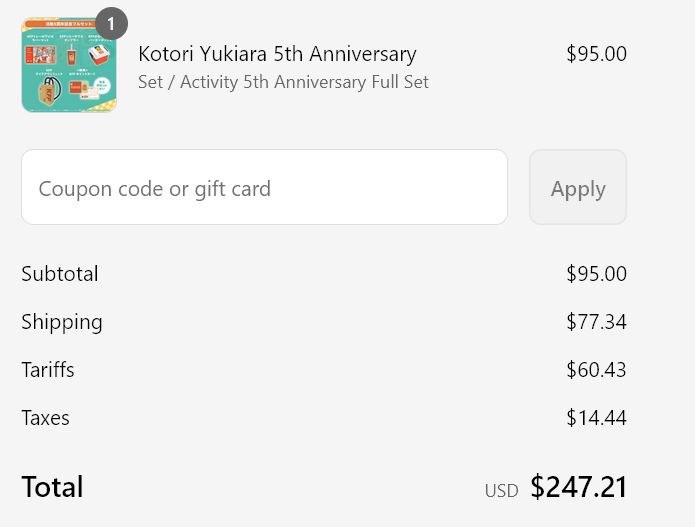Click the Kotori Yukiara product thumbnail
Image resolution: width=695 pixels, height=527 pixels.
pos(68,65)
